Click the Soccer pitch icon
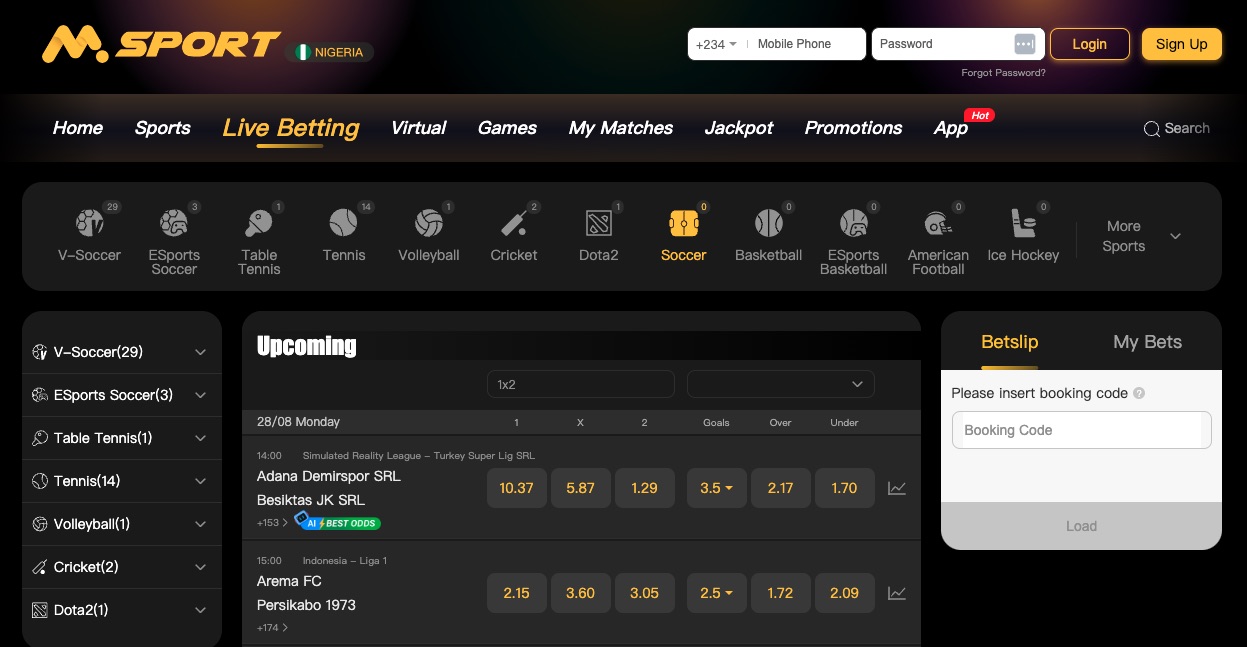Viewport: 1247px width, 647px height. 684,222
